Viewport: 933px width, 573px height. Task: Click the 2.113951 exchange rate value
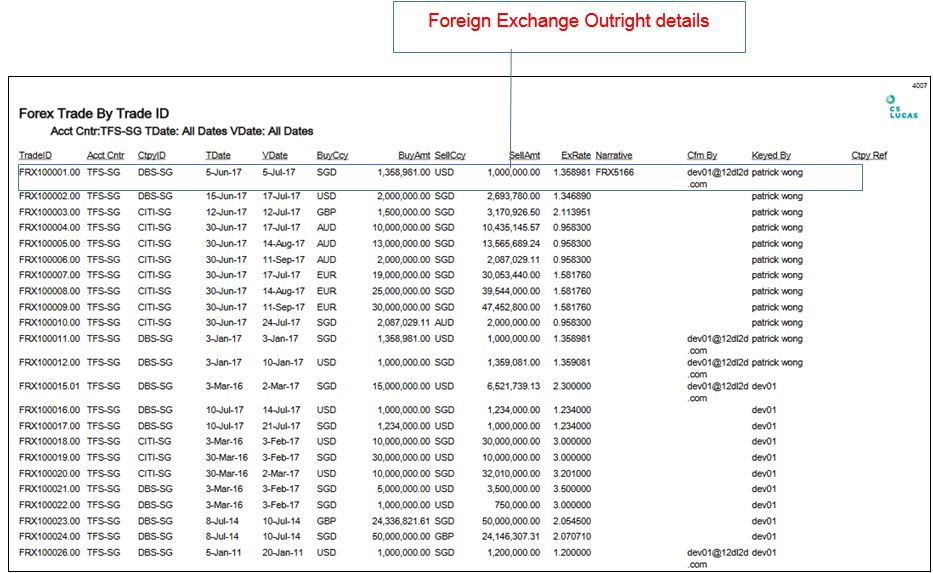[571, 212]
